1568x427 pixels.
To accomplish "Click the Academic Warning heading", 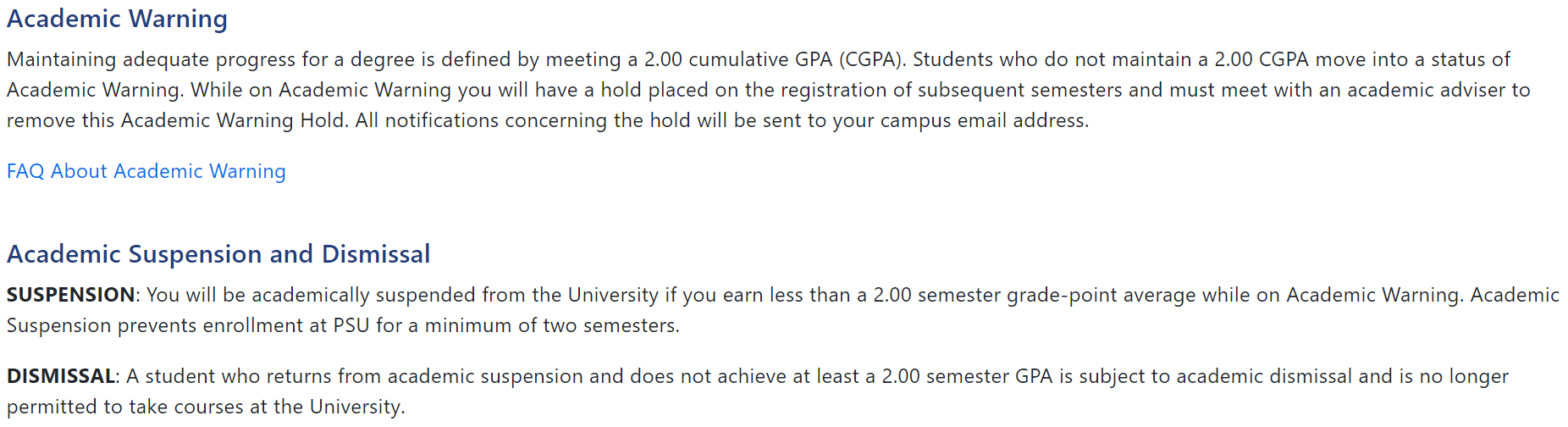I will [117, 19].
